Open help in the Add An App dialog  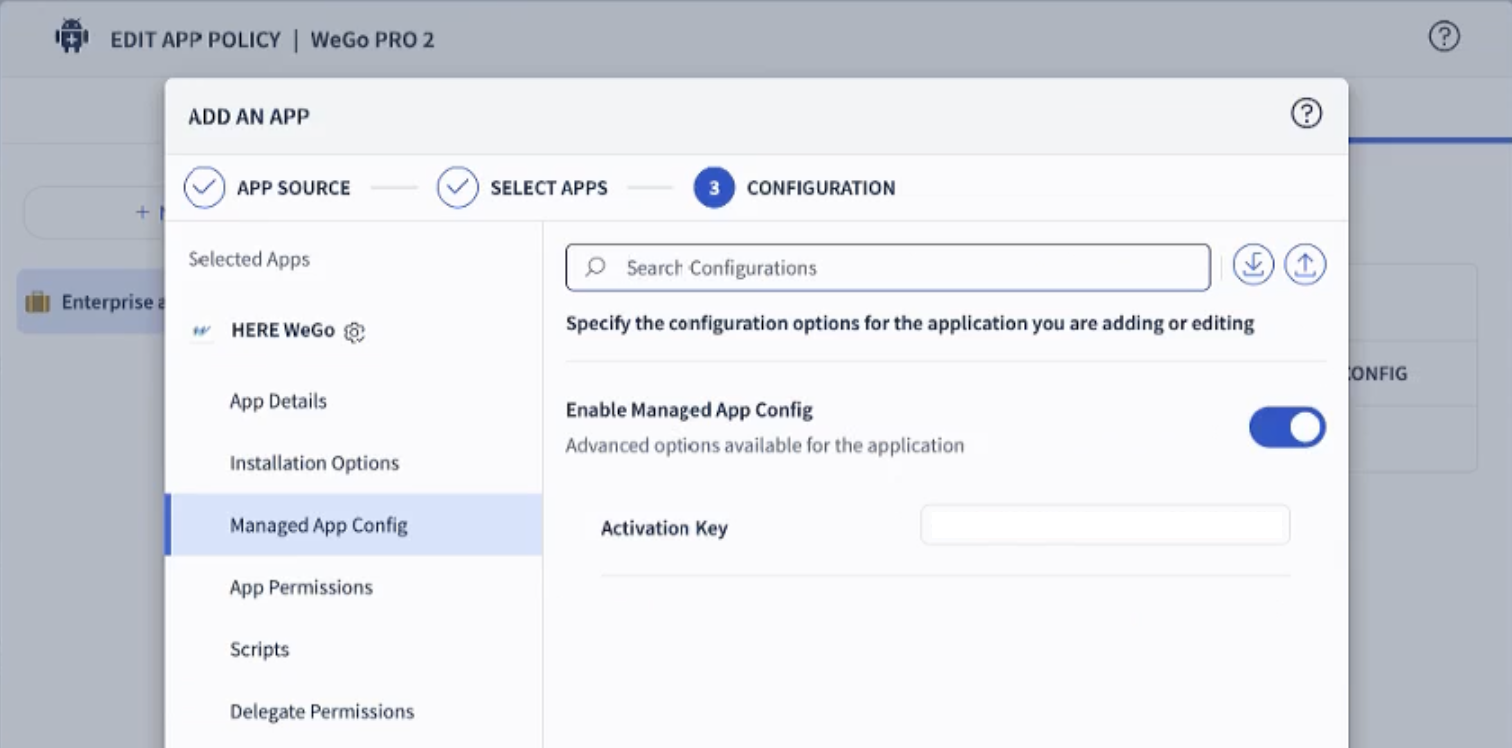click(1306, 114)
